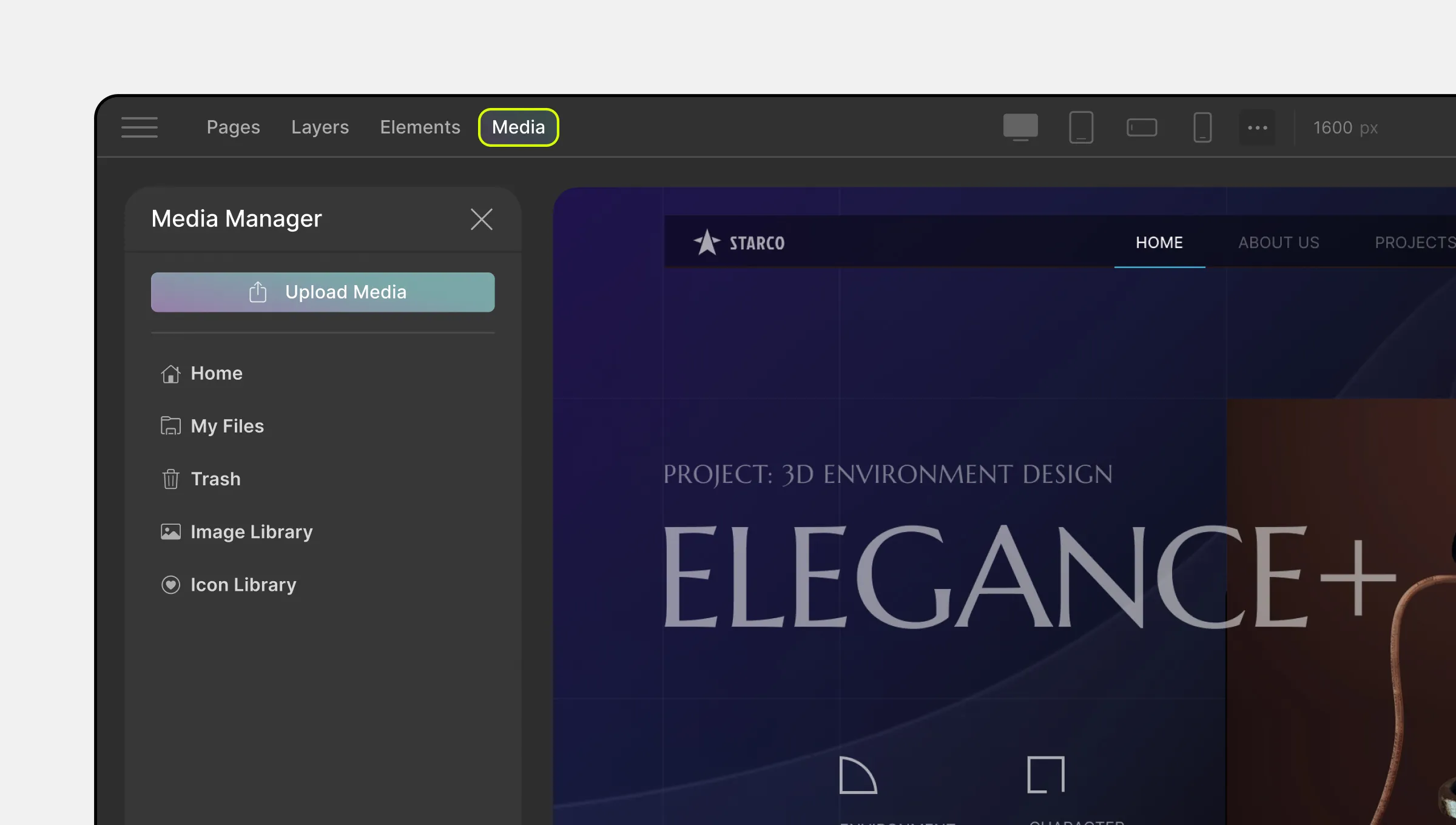Navigate to My Files folder

click(227, 425)
